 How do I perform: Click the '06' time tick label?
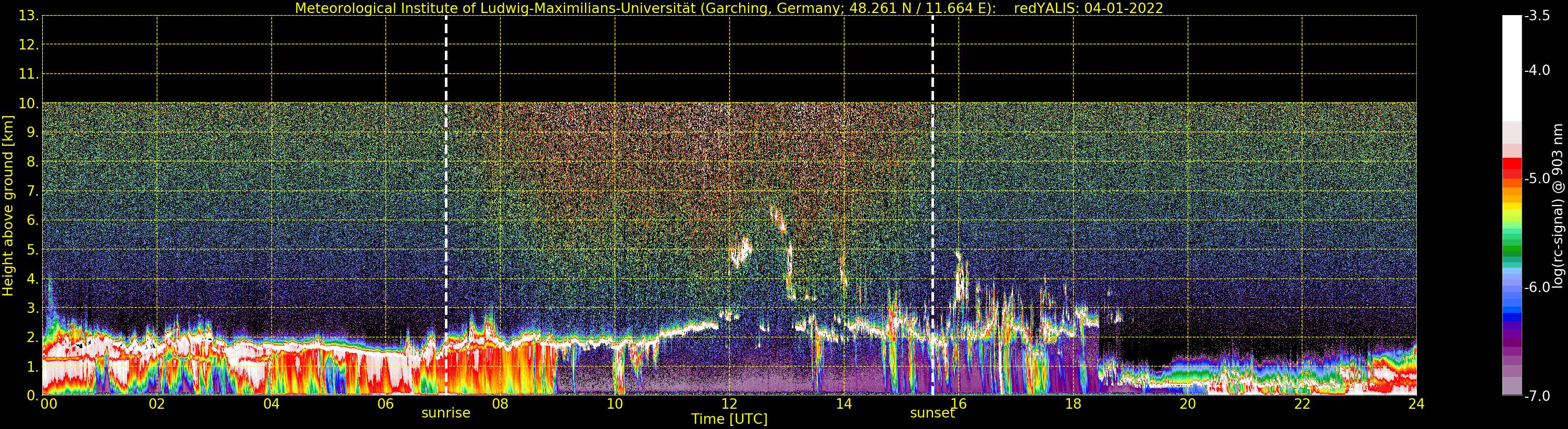(x=386, y=404)
